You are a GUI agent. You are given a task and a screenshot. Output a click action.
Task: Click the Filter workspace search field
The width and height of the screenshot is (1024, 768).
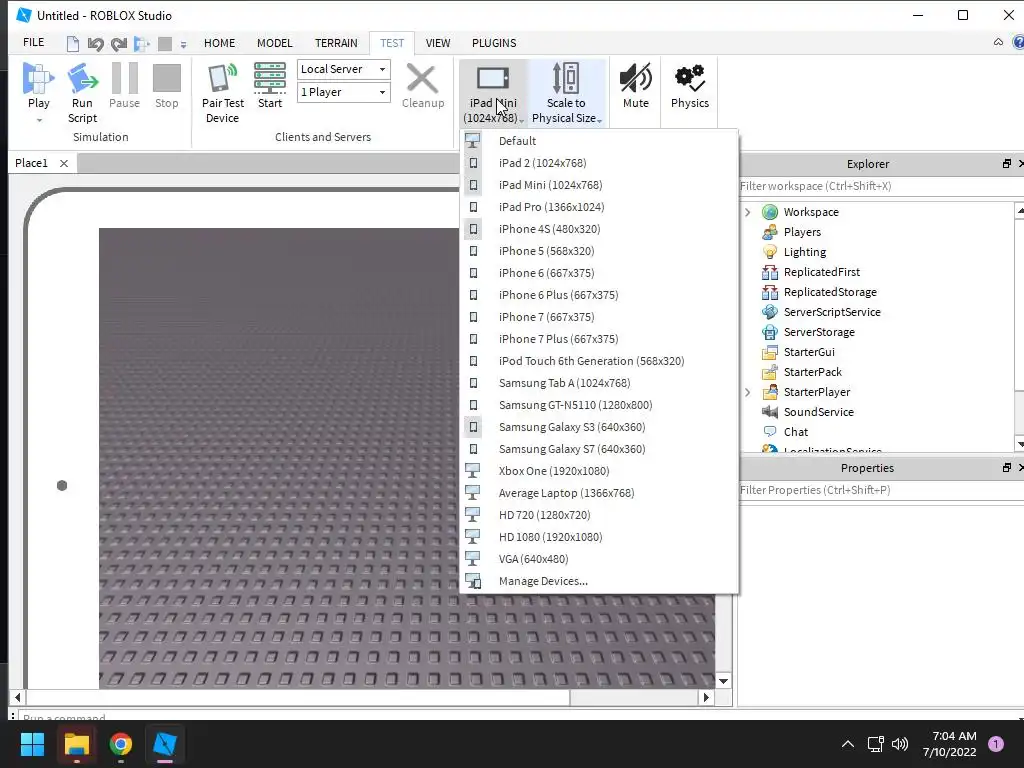point(880,186)
